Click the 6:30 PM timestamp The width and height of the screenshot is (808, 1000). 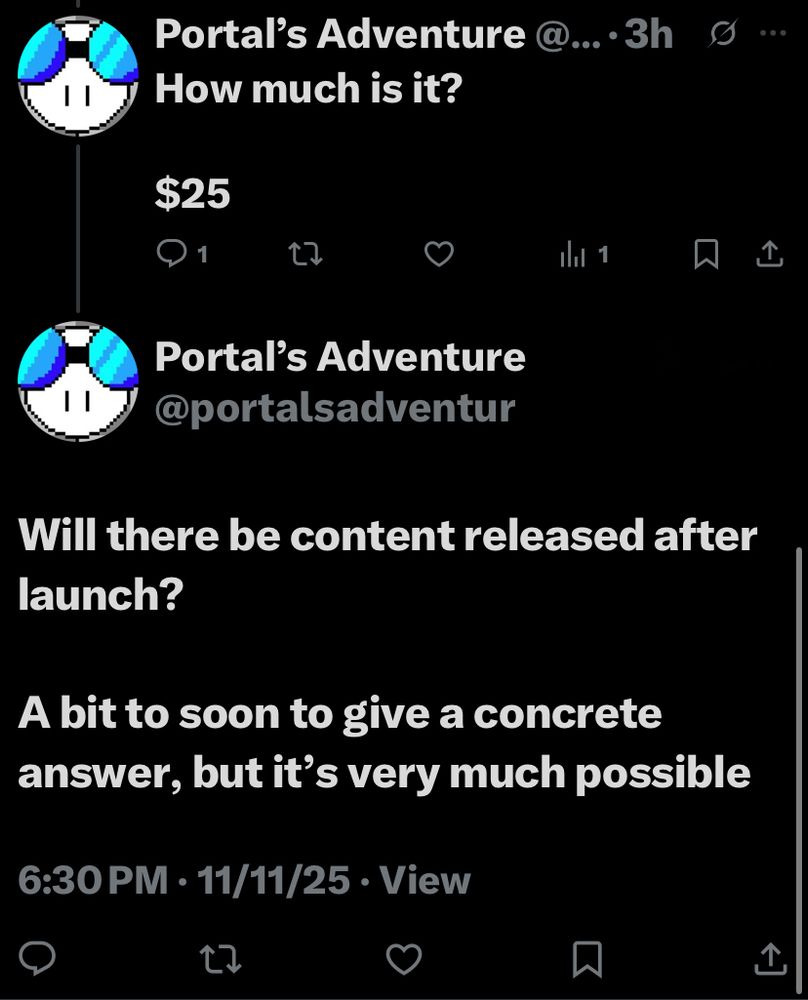93,880
